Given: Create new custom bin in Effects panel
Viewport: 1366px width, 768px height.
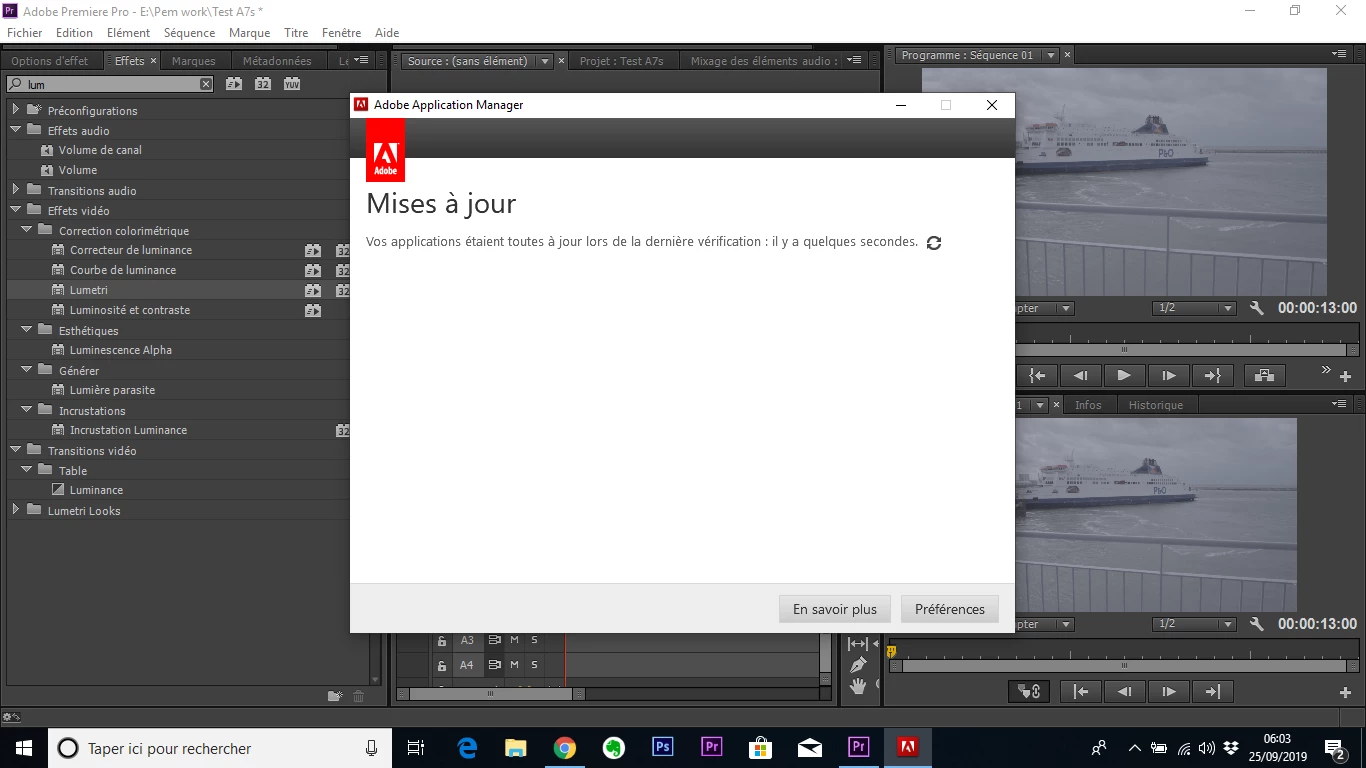Looking at the screenshot, I should (x=335, y=696).
